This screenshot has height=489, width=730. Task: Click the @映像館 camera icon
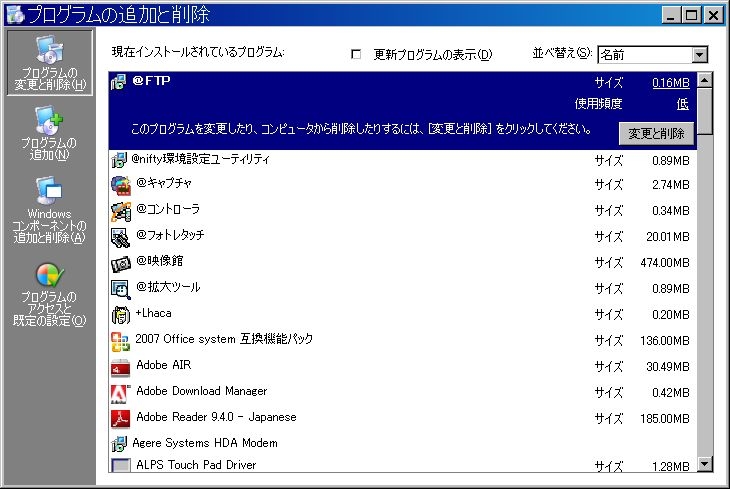(121, 264)
